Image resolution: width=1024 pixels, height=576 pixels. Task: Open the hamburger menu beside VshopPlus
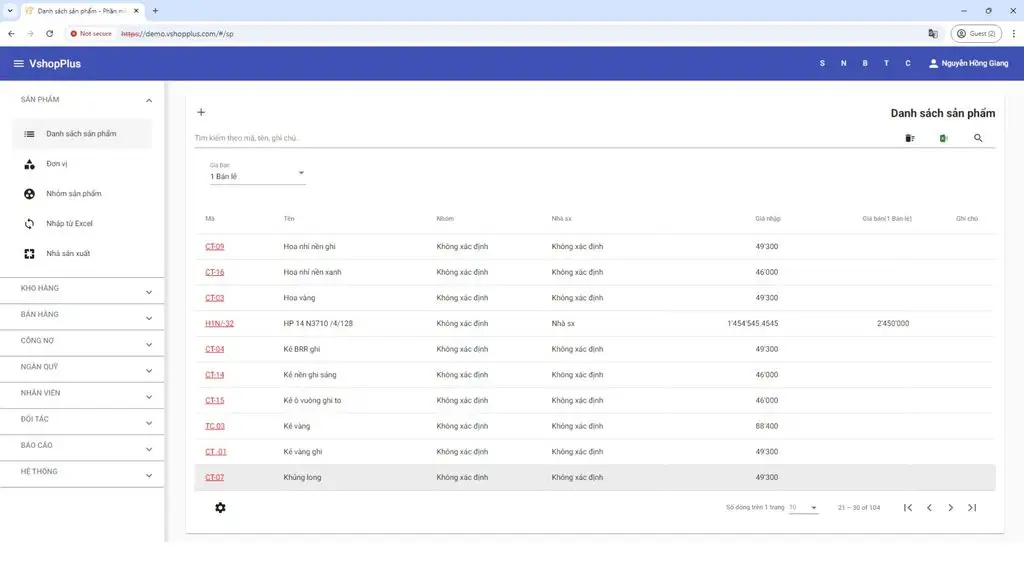coord(18,63)
